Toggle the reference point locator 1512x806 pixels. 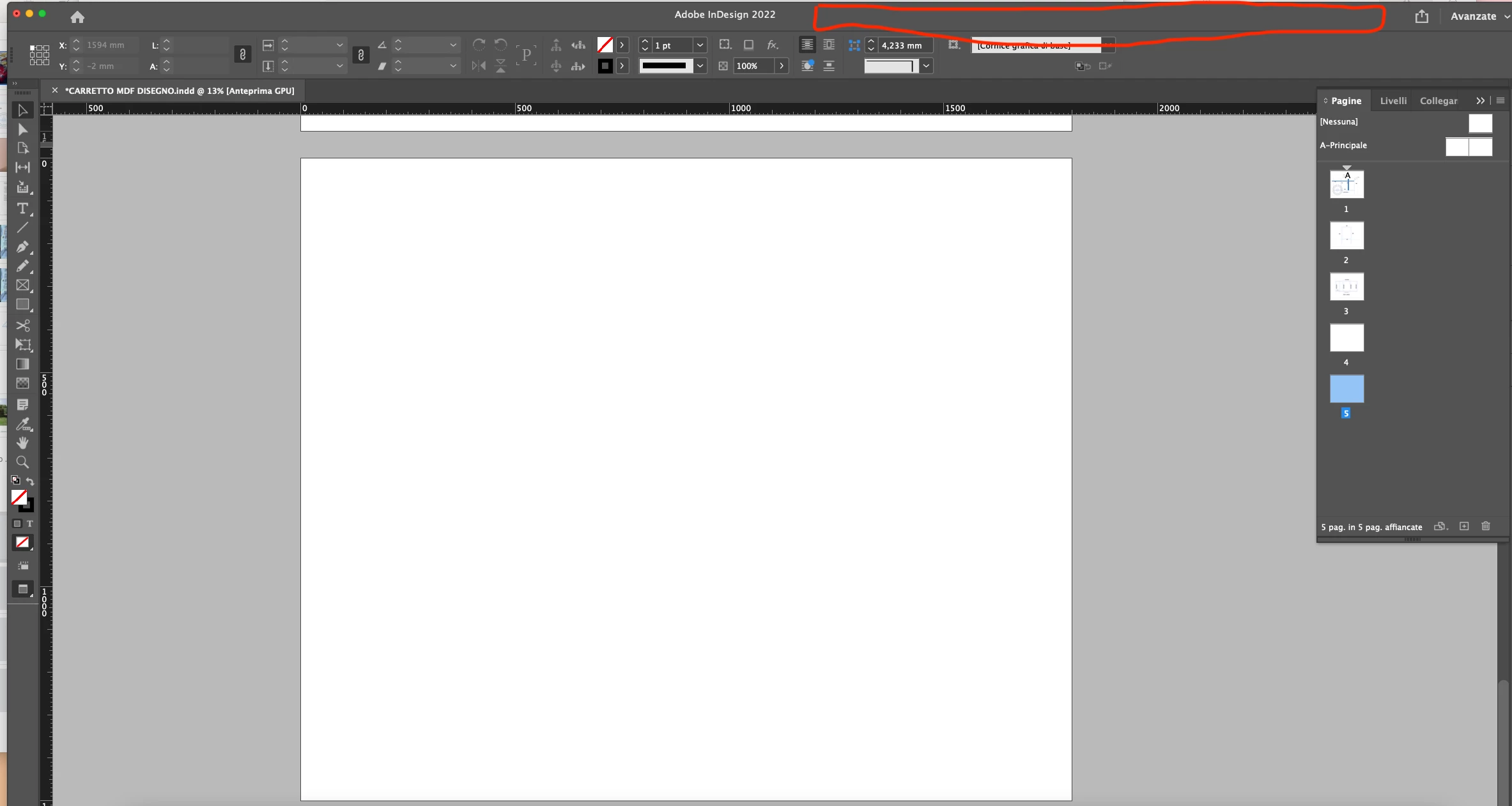(39, 55)
